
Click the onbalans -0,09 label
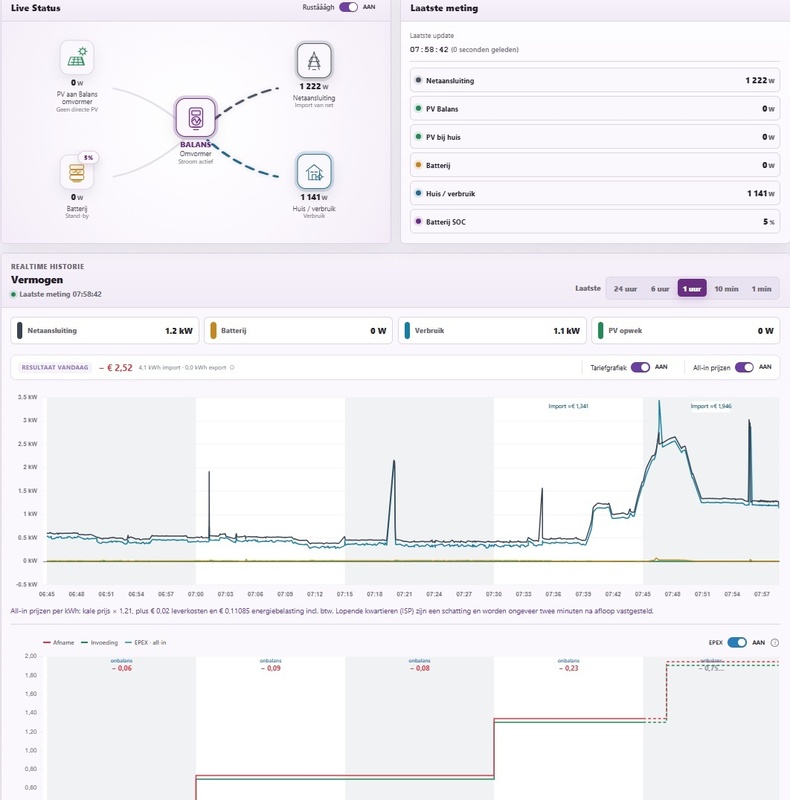point(270,665)
